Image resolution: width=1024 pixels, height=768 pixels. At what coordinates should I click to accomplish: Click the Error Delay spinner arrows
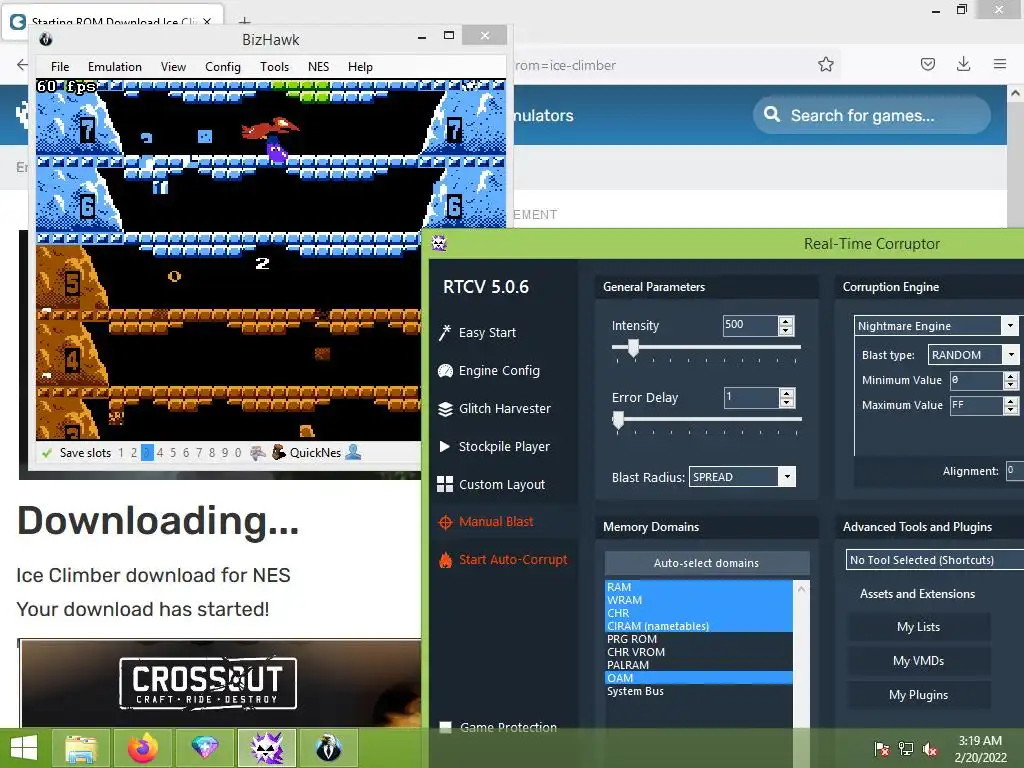786,397
